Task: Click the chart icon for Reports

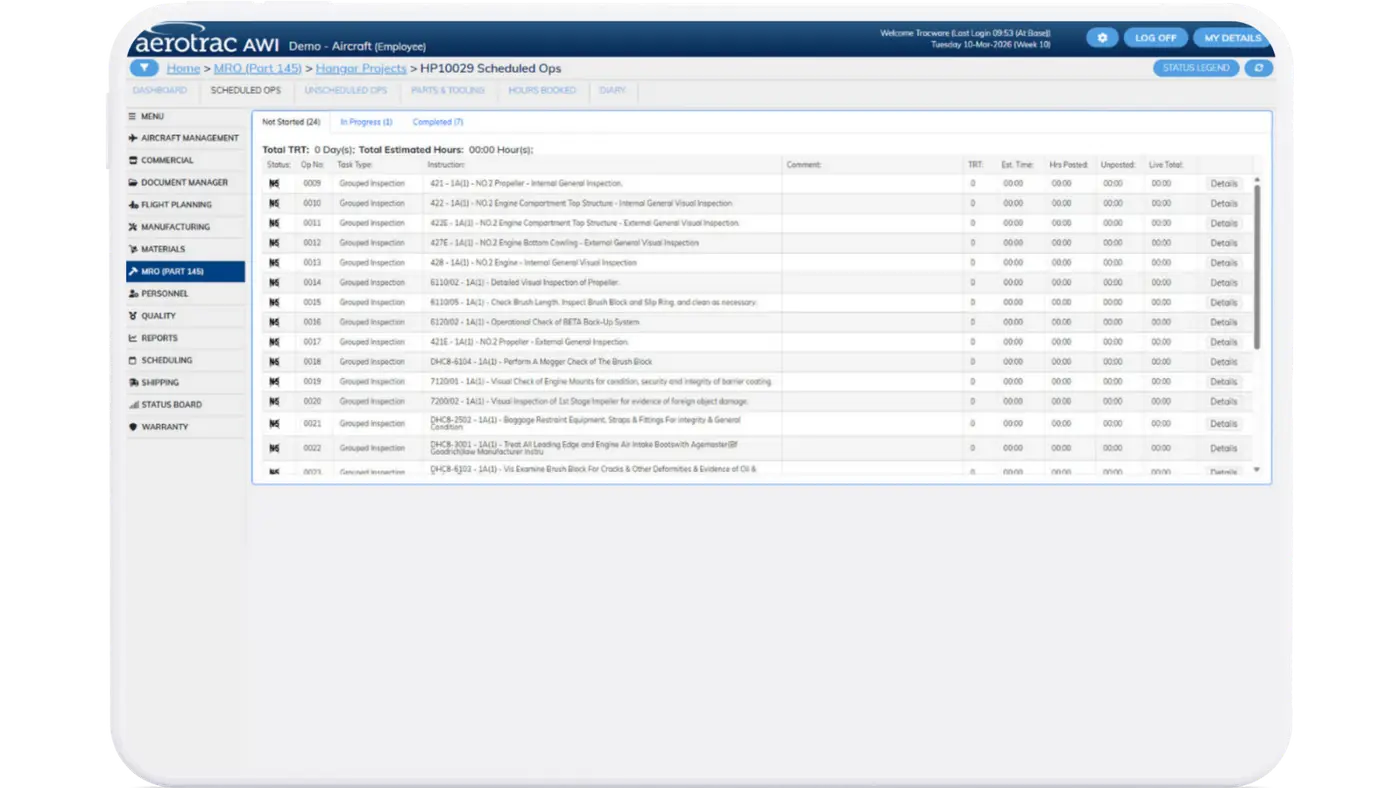Action: [133, 338]
